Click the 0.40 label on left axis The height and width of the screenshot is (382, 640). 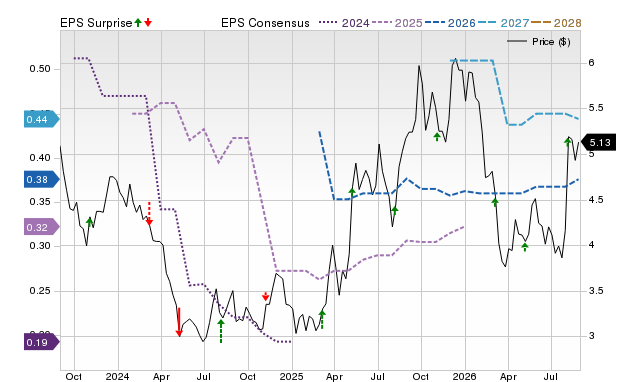tap(40, 158)
